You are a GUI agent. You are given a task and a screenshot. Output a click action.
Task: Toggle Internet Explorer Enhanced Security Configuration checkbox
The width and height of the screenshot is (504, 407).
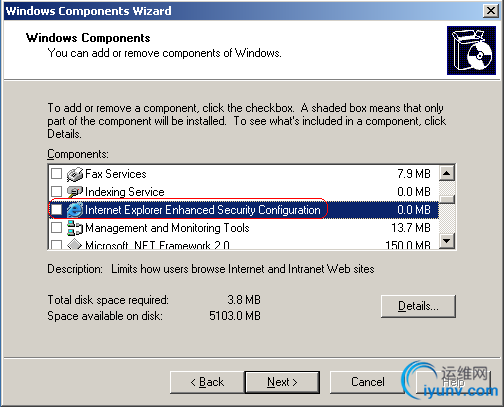click(56, 210)
